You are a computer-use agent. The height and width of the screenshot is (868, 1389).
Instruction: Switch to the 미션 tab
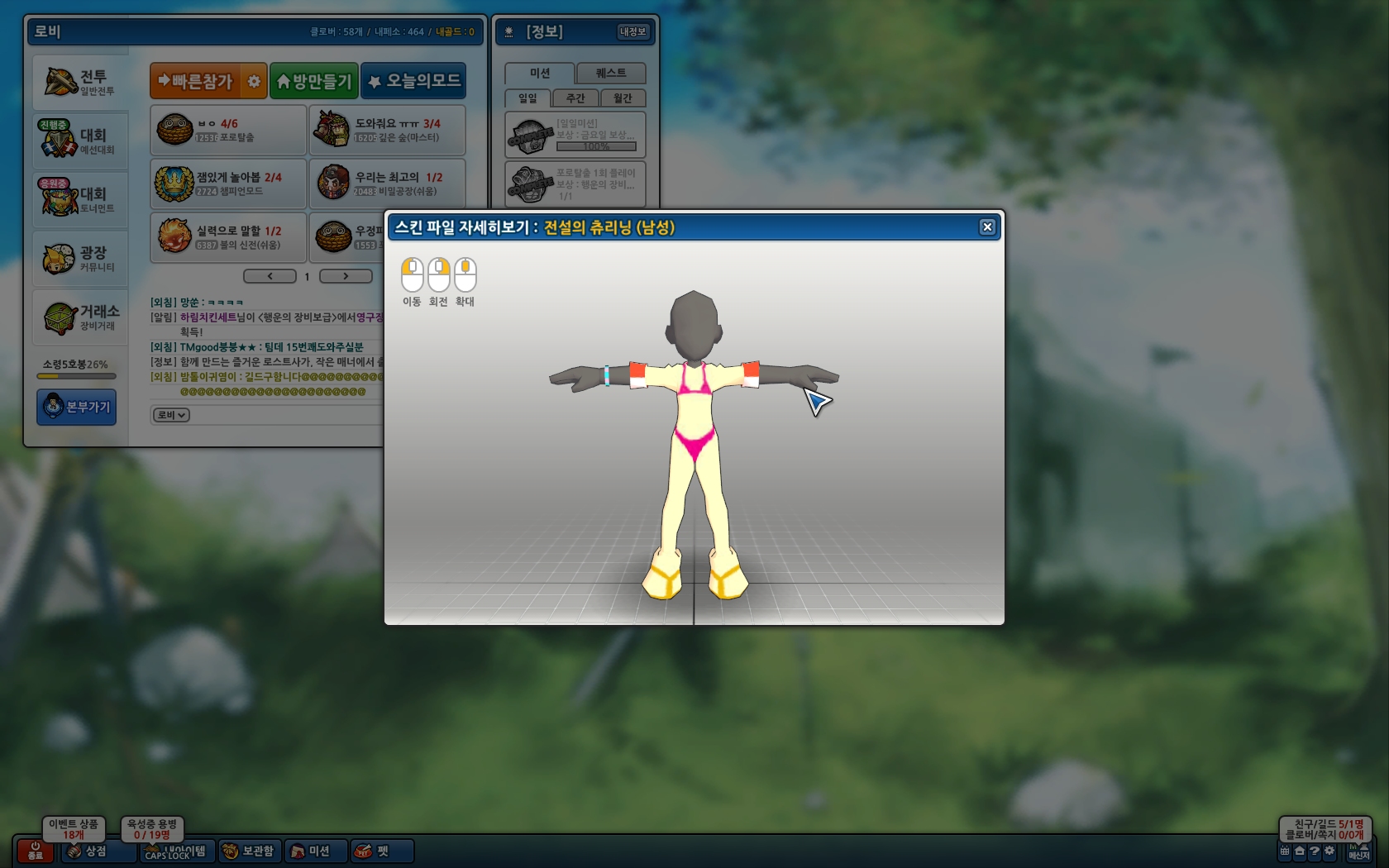point(539,73)
